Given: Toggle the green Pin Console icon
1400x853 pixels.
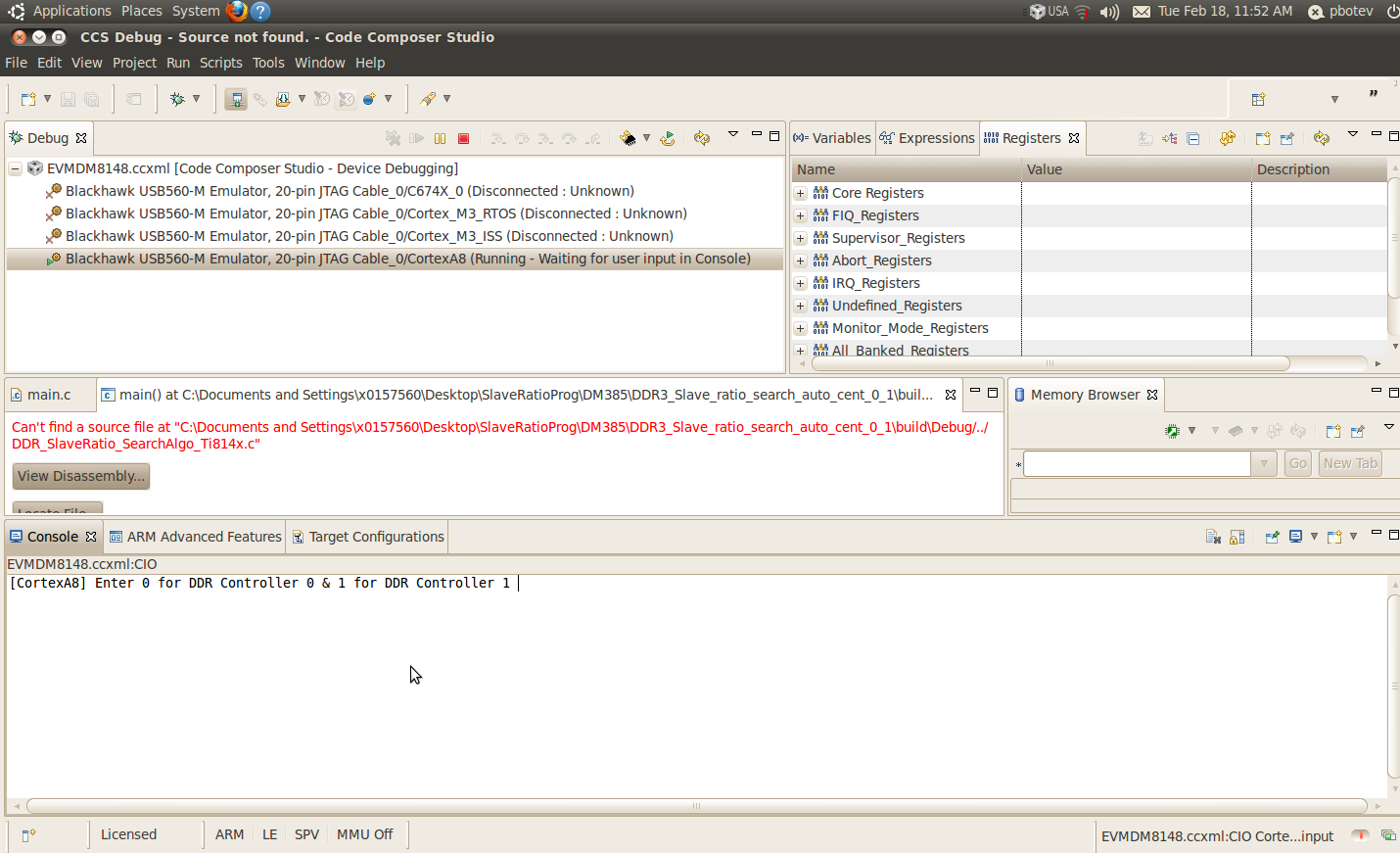Looking at the screenshot, I should pos(1272,537).
